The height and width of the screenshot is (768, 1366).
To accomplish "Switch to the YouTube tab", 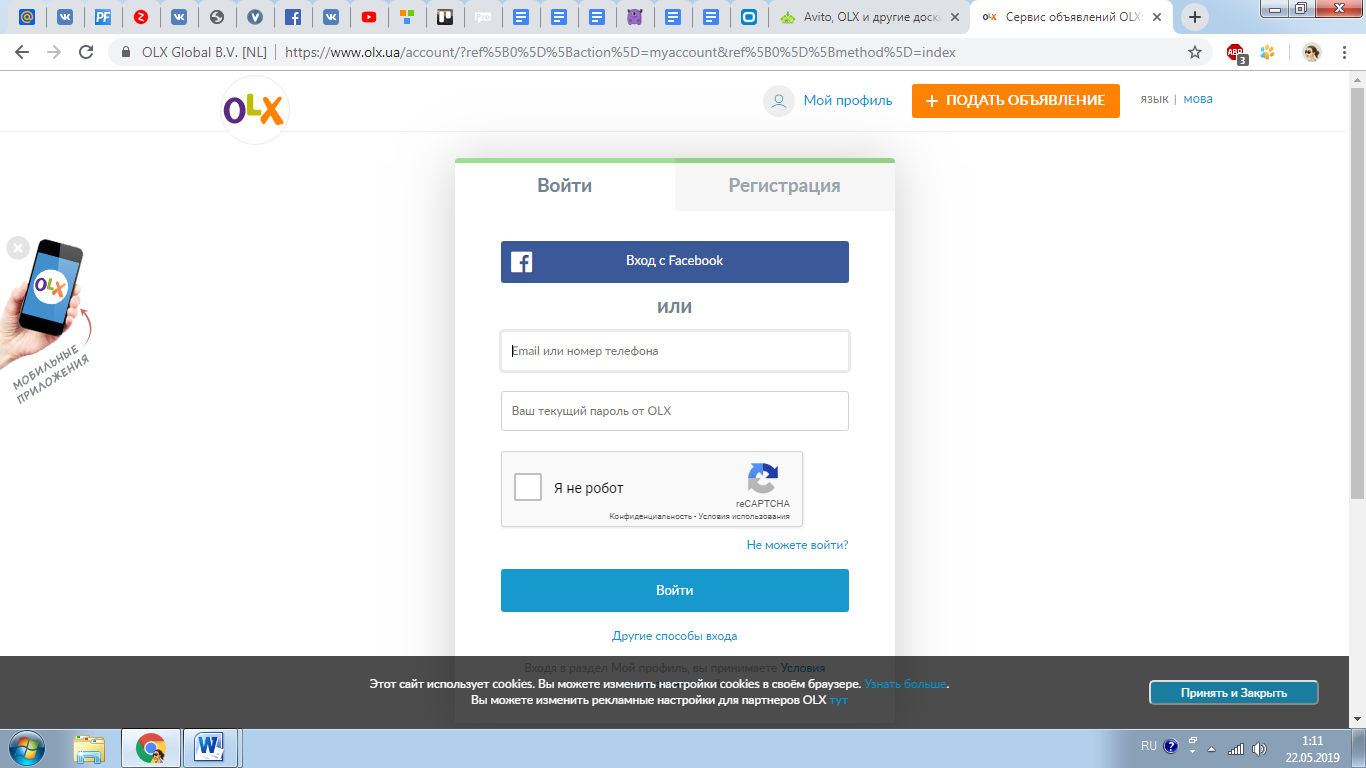I will [x=369, y=17].
